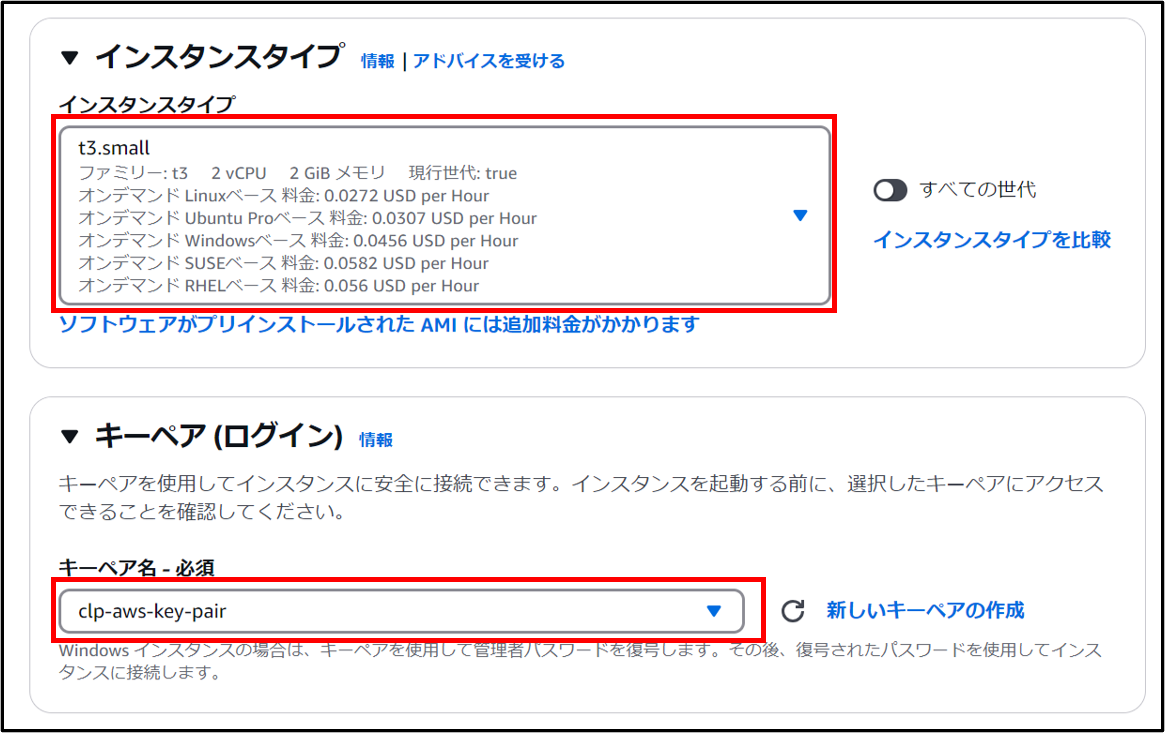Click the blue arrow in instance type selector

click(x=799, y=215)
